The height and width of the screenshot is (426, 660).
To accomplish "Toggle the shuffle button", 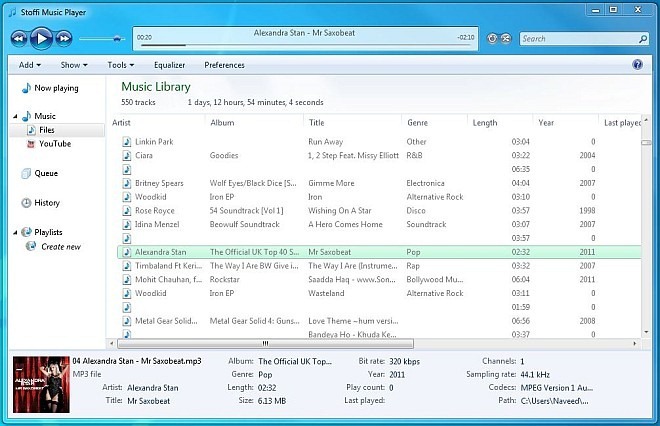I will [x=506, y=39].
